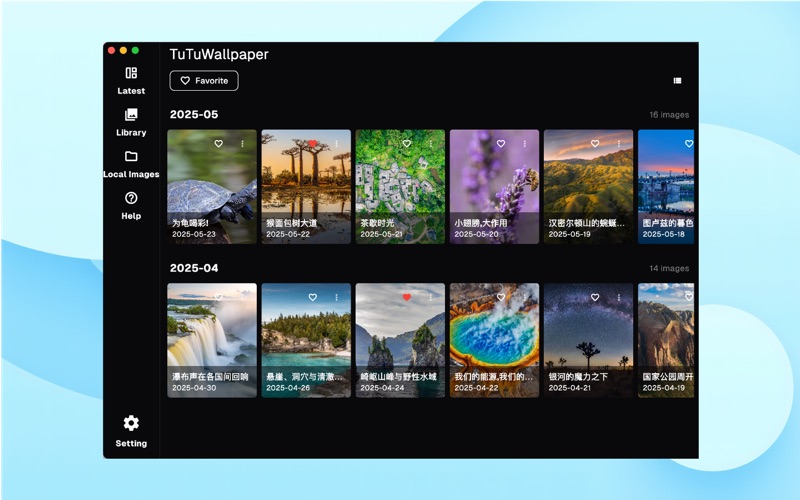Image resolution: width=800 pixels, height=500 pixels.
Task: Go to Local Images in sidebar
Action: pos(131,164)
